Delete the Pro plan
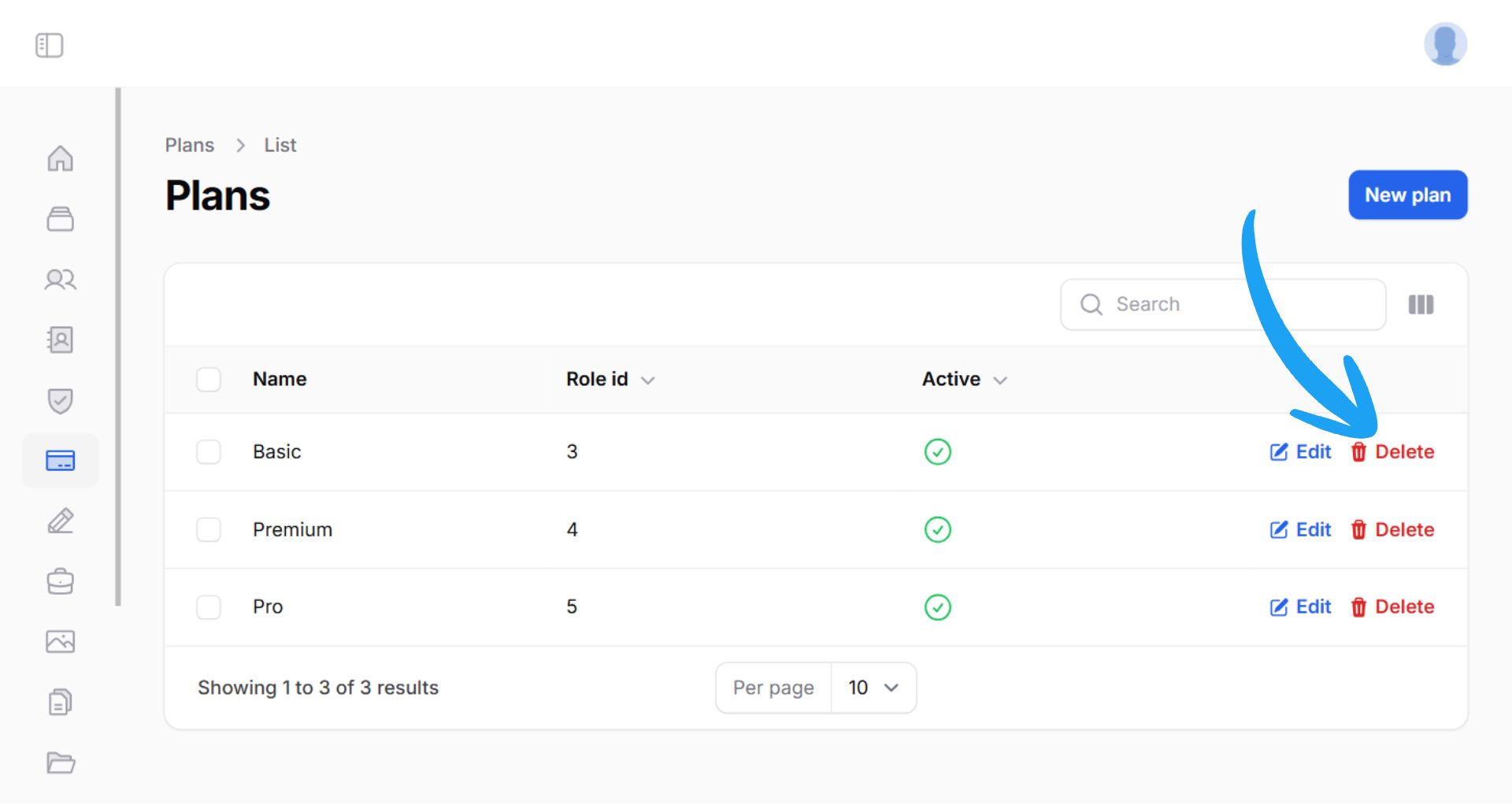 (1392, 607)
